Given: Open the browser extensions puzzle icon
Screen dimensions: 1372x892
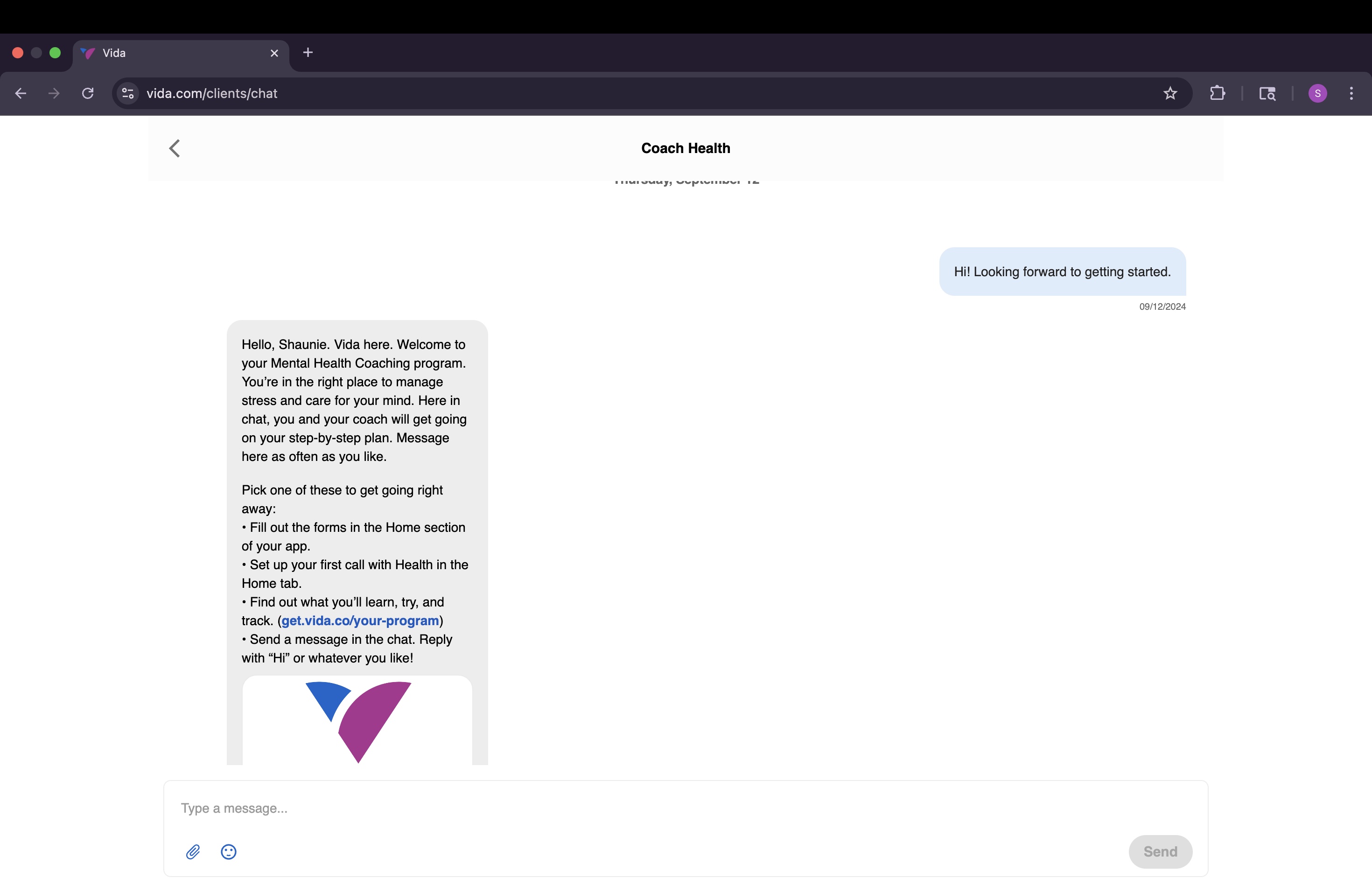Looking at the screenshot, I should (x=1217, y=93).
